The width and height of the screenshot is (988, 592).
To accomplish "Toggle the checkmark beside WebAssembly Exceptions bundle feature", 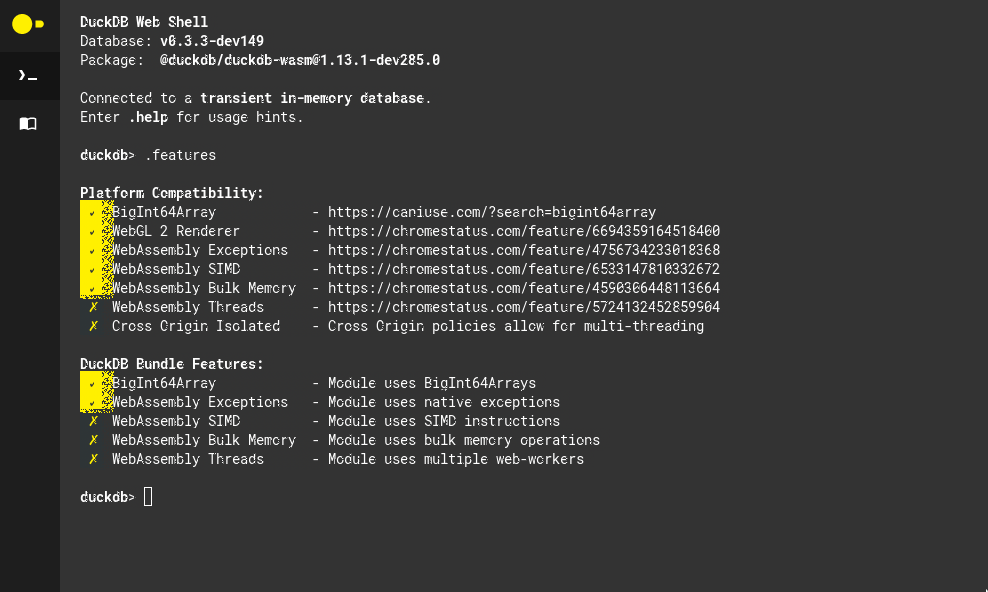I will pos(93,401).
